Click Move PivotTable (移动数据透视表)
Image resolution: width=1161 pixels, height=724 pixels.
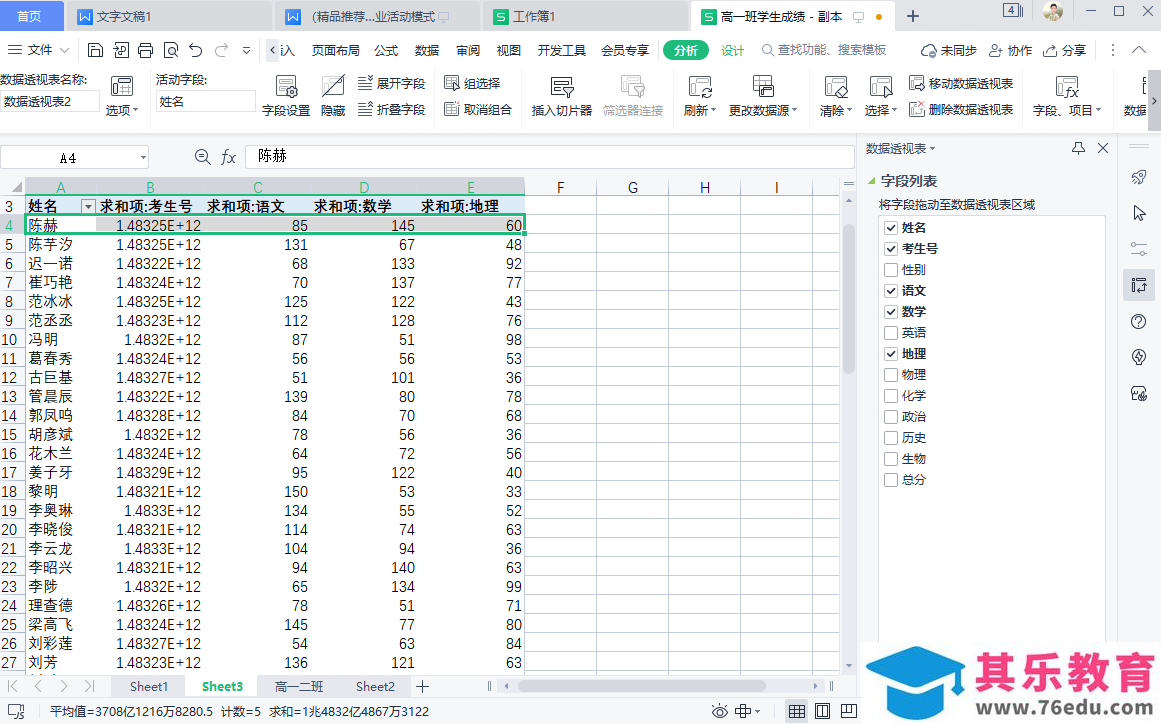[961, 83]
